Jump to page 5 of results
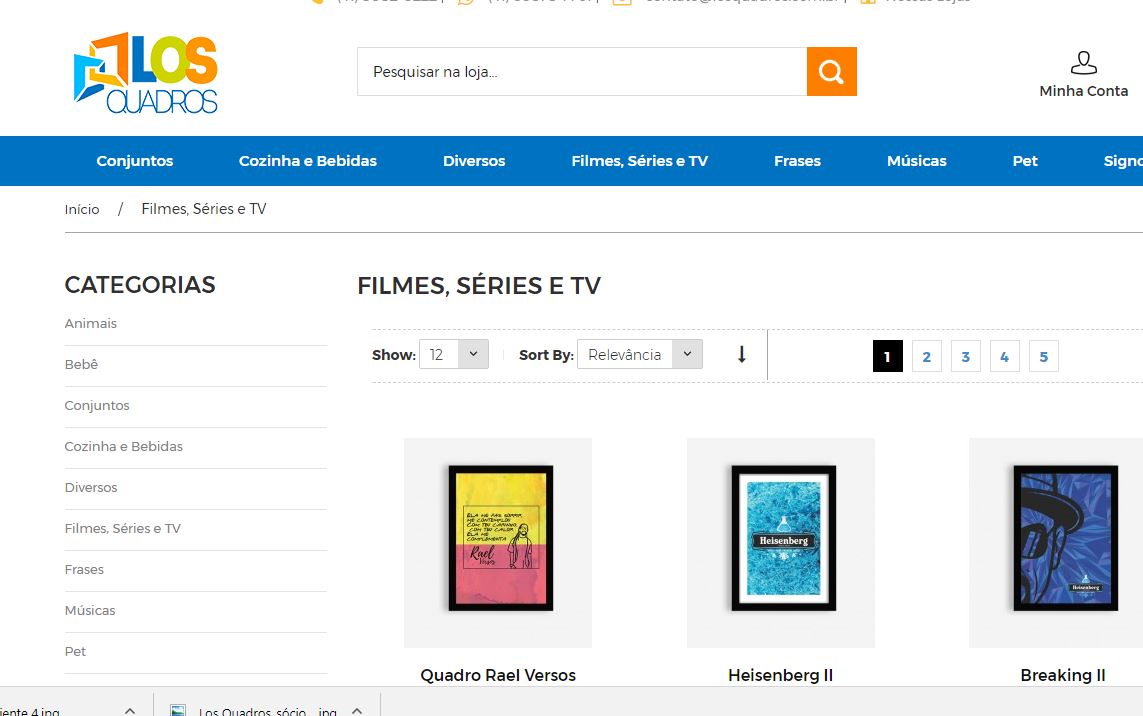The width and height of the screenshot is (1143, 716). pos(1043,357)
